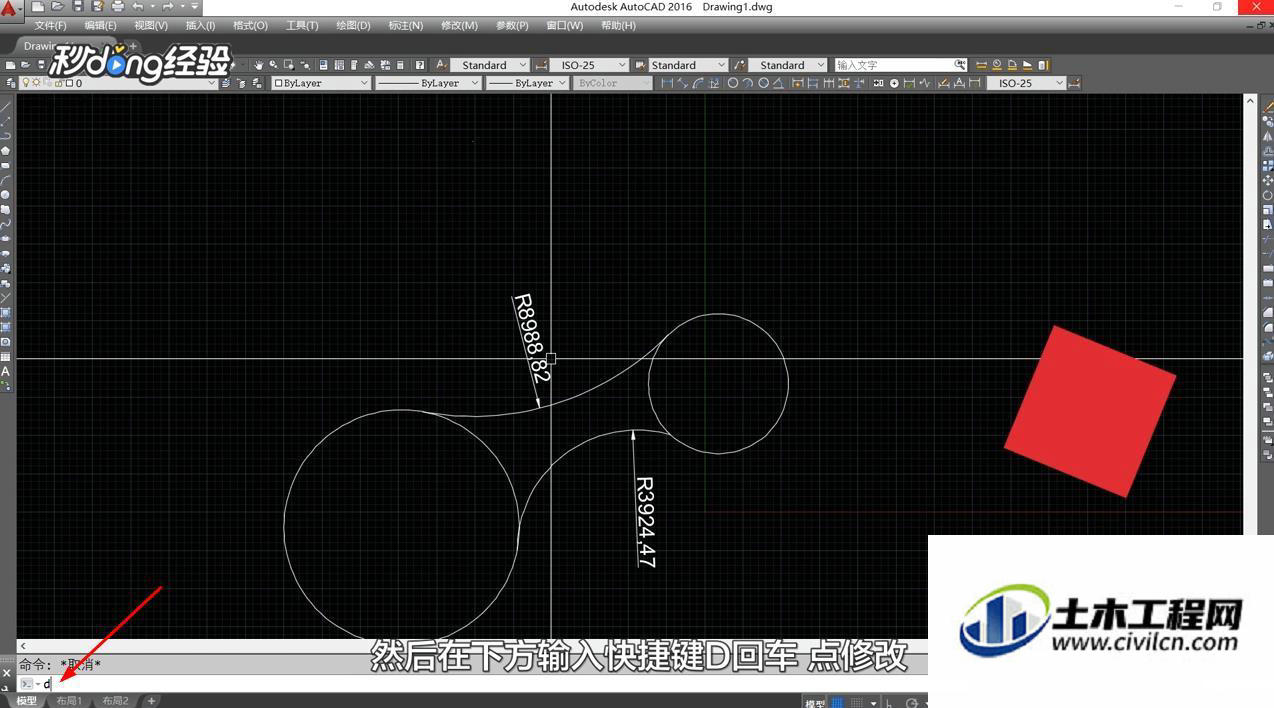The height and width of the screenshot is (708, 1274).
Task: Click the tab-bar plus button for new drawing
Action: pos(133,46)
